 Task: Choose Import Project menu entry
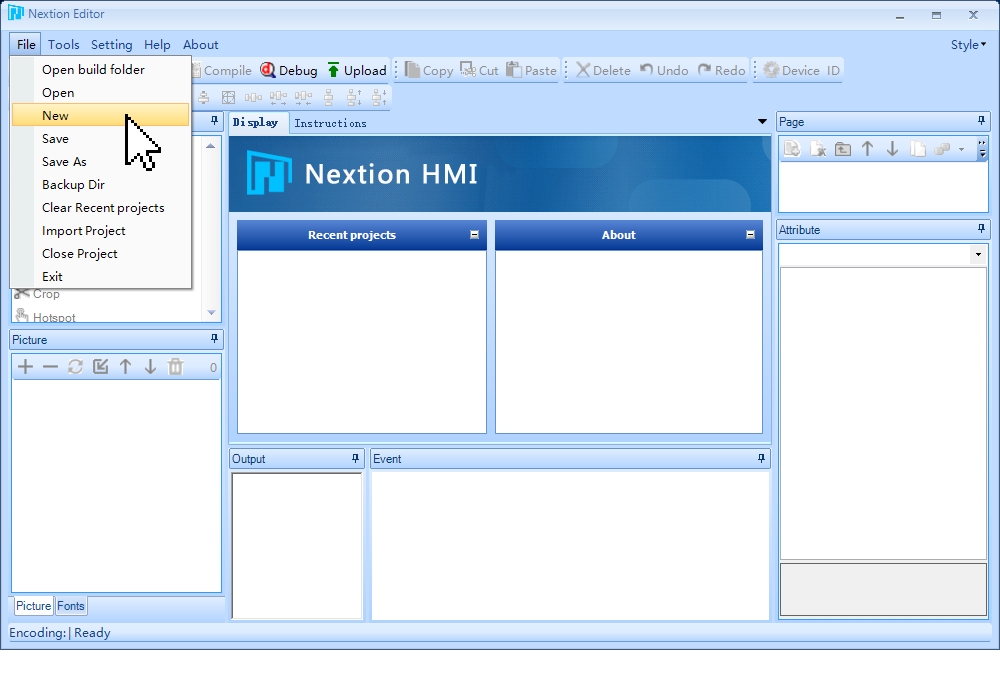point(101,230)
